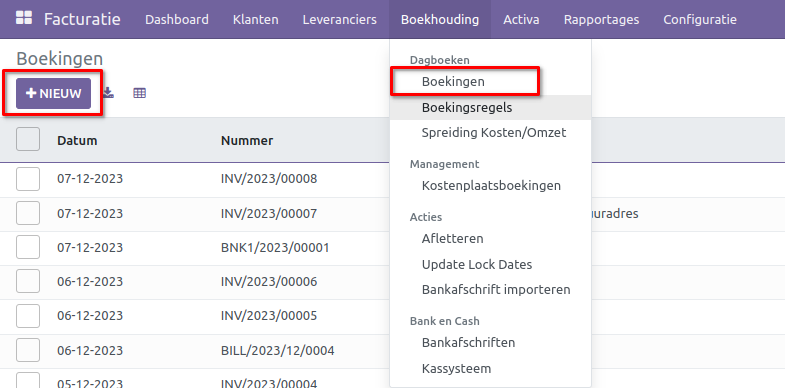The image size is (785, 388).
Task: Select Boekingen in the Dagboeken section
Action: [453, 81]
